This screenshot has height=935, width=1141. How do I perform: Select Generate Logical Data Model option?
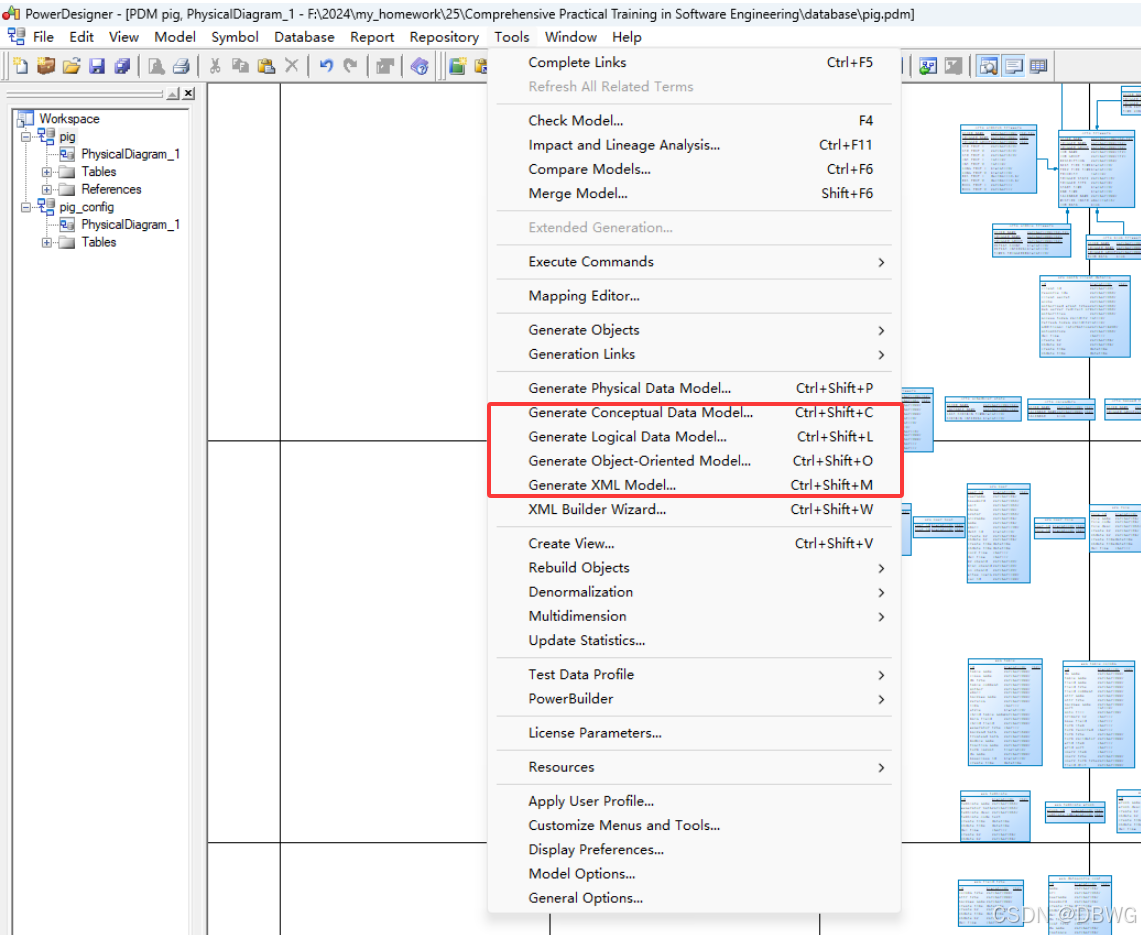tap(693, 437)
